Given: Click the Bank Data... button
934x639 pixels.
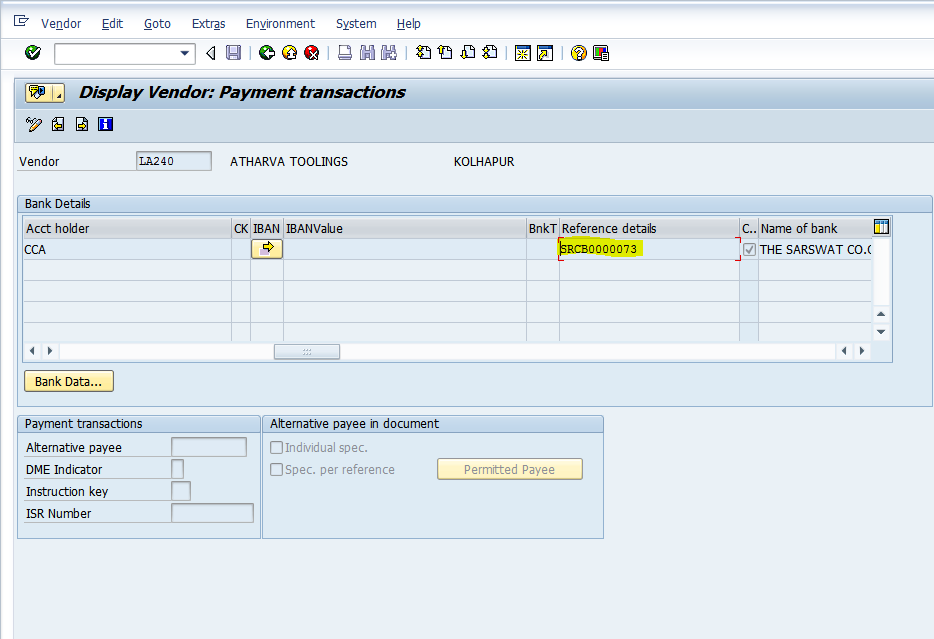Looking at the screenshot, I should point(68,381).
